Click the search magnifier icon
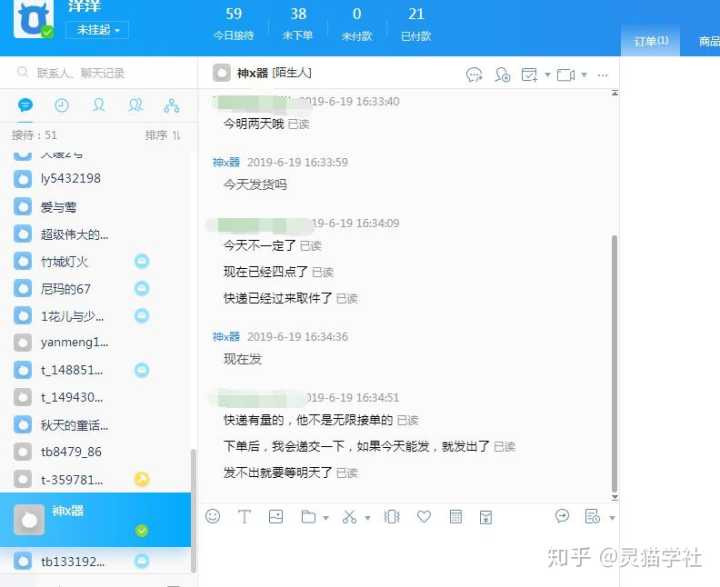The image size is (720, 587). point(22,72)
